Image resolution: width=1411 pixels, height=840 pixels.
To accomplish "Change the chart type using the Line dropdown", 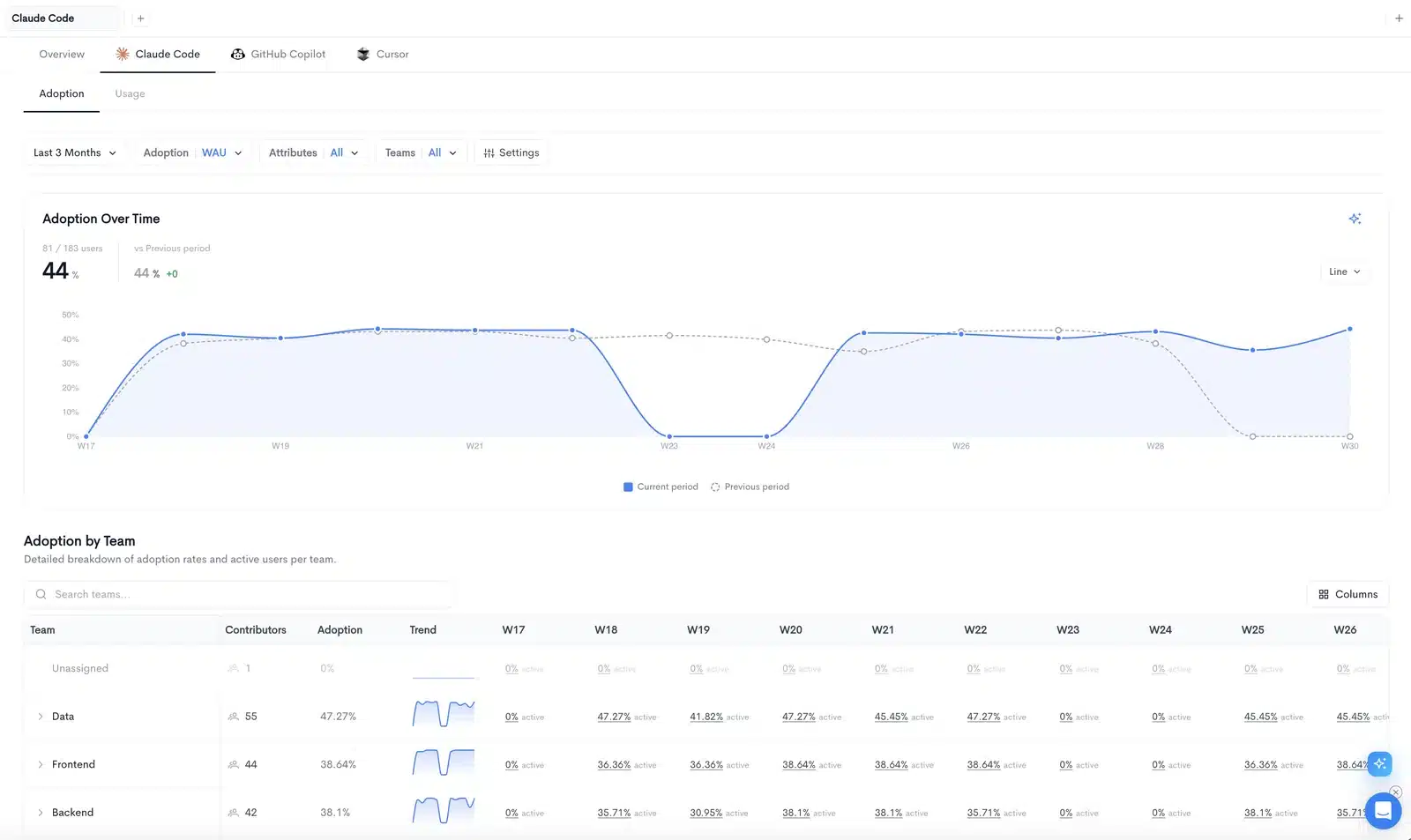I will point(1345,271).
